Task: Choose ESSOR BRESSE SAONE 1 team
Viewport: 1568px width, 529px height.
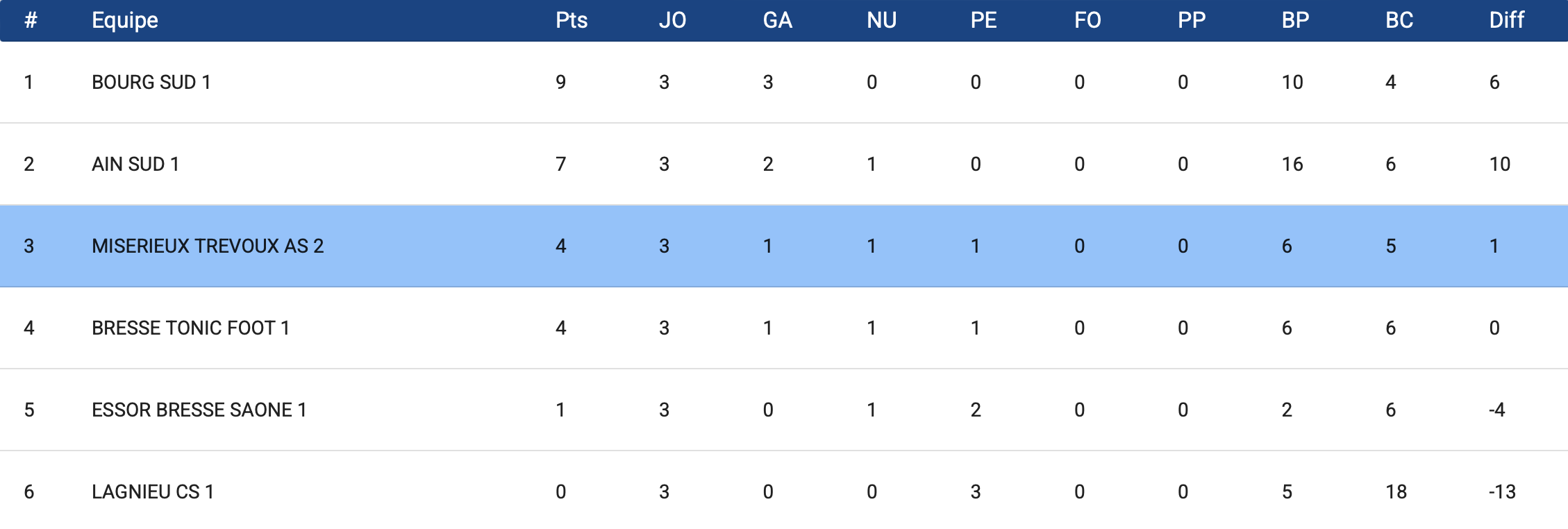Action: [199, 410]
